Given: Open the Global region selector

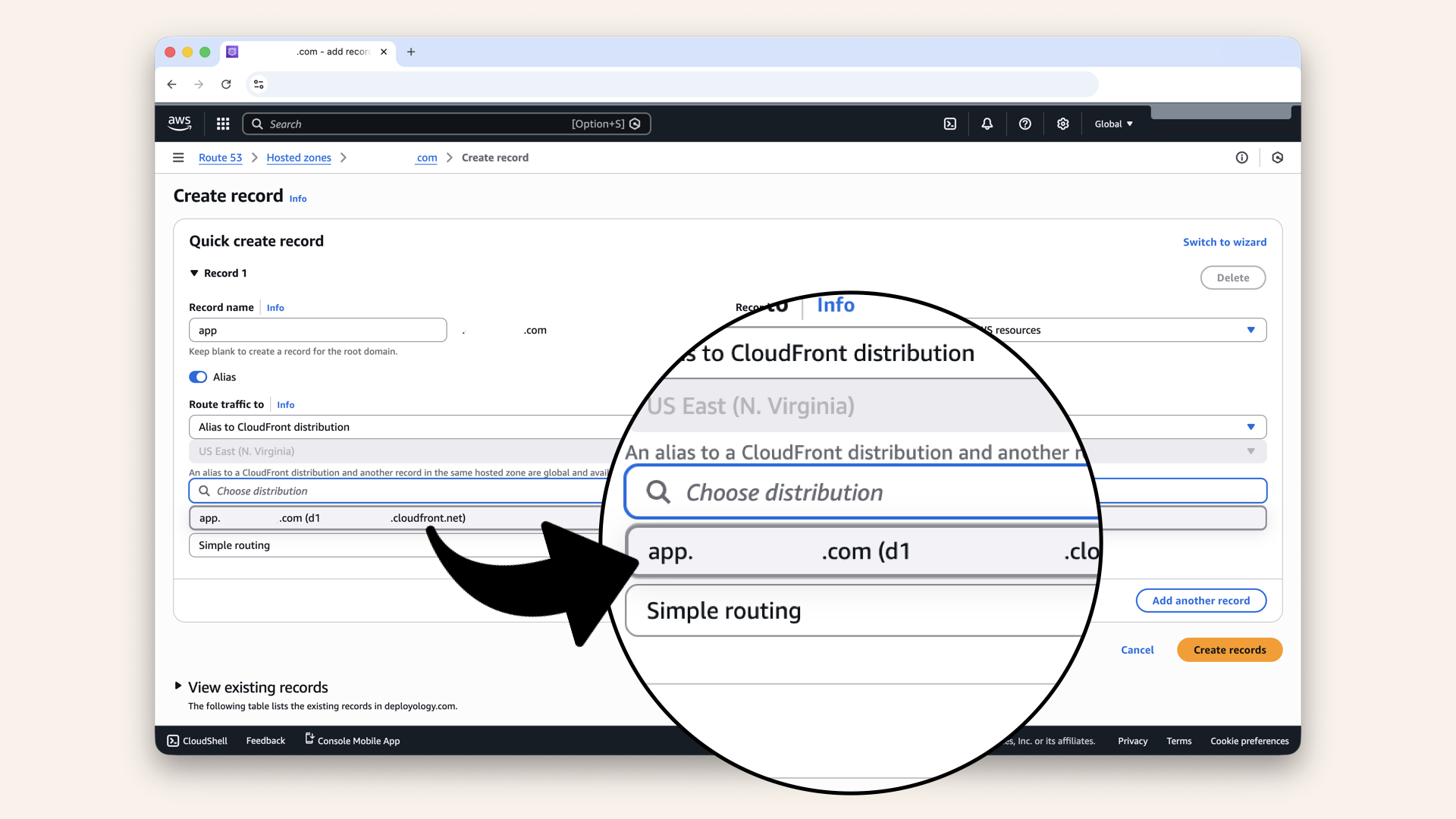Looking at the screenshot, I should pyautogui.click(x=1112, y=124).
